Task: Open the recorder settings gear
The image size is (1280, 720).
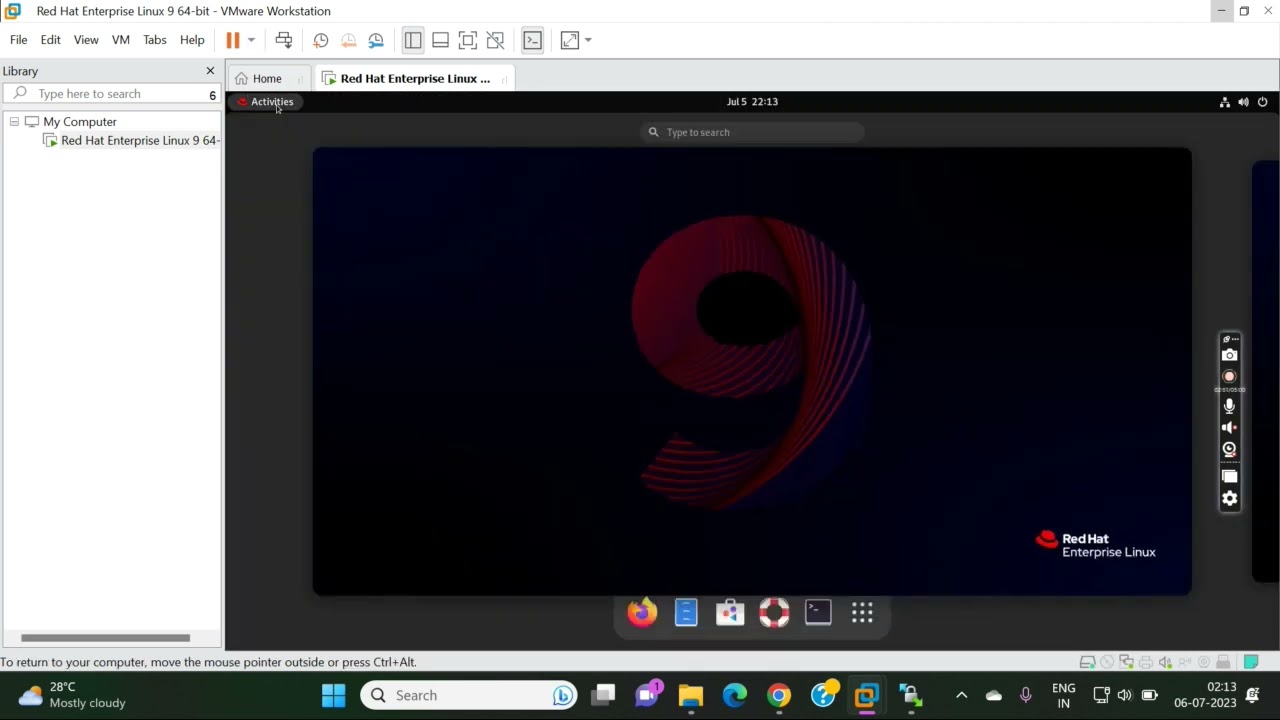Action: (x=1230, y=499)
